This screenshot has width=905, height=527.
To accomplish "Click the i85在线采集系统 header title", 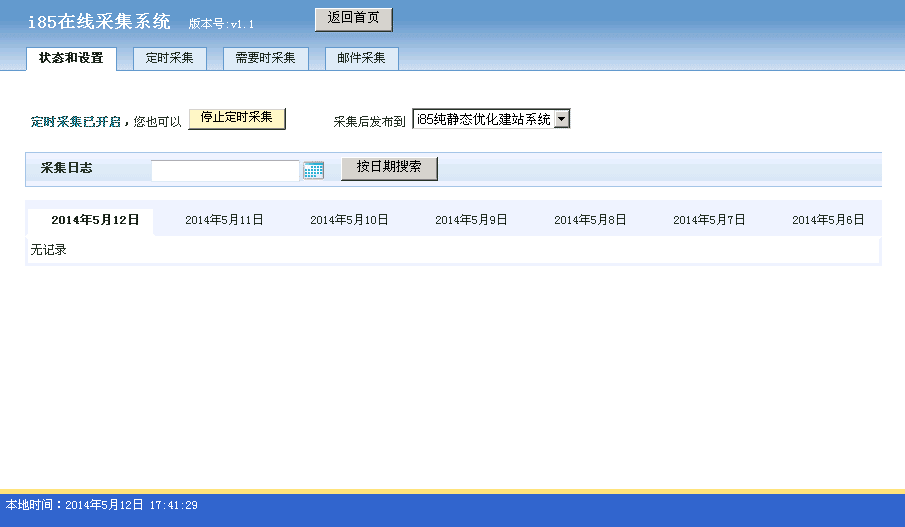I will pyautogui.click(x=99, y=22).
